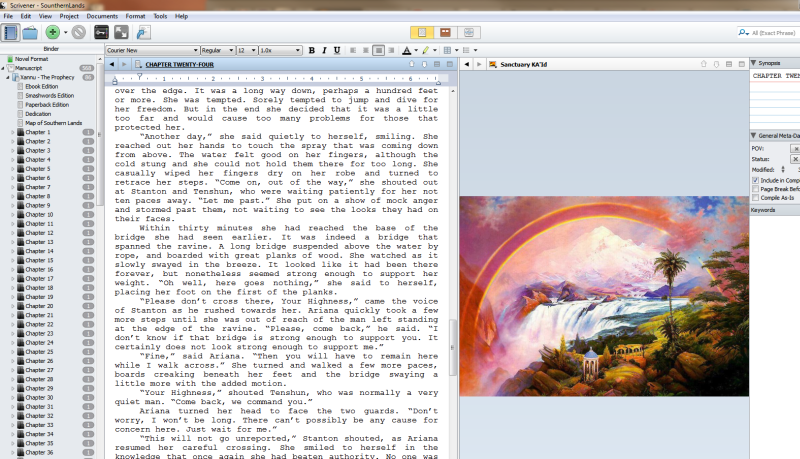Open the font style dropdown Regular
This screenshot has height=459, width=800.
coord(217,50)
